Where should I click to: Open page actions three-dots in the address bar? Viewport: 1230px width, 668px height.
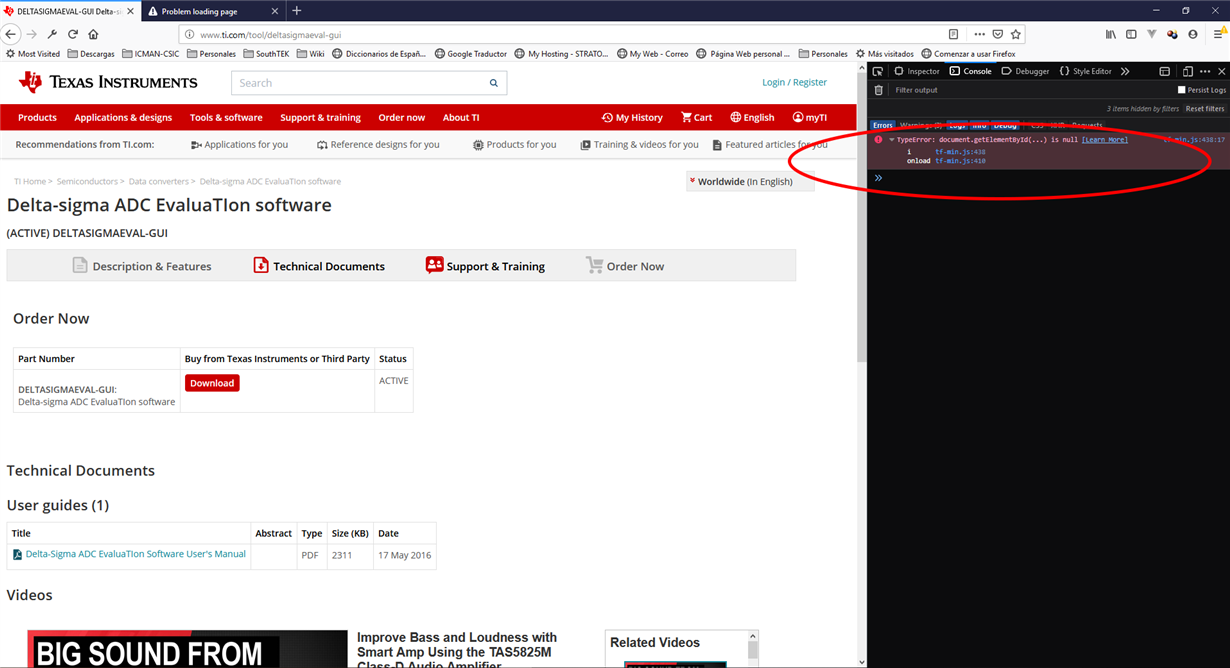coord(979,34)
